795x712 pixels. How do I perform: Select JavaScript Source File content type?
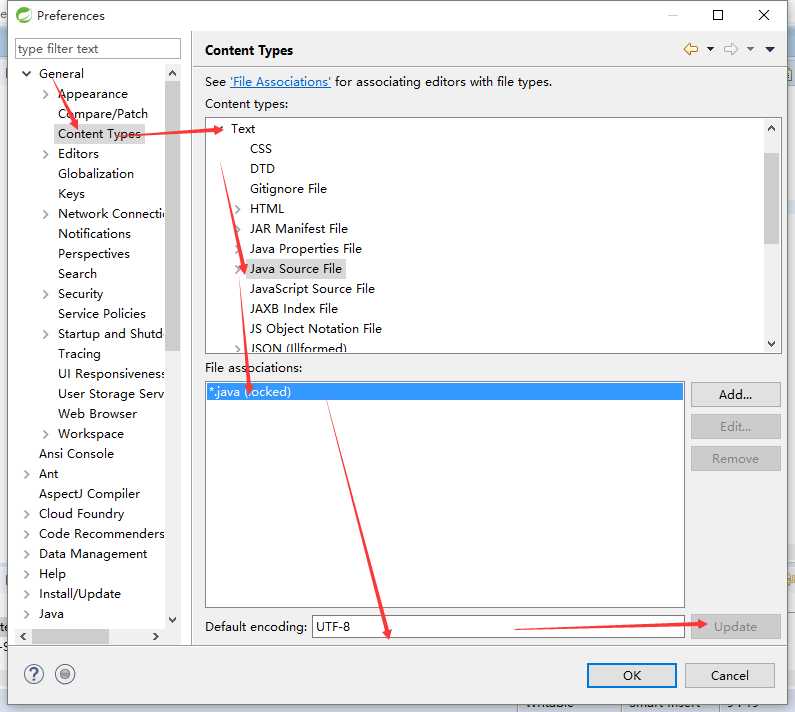[x=312, y=289]
